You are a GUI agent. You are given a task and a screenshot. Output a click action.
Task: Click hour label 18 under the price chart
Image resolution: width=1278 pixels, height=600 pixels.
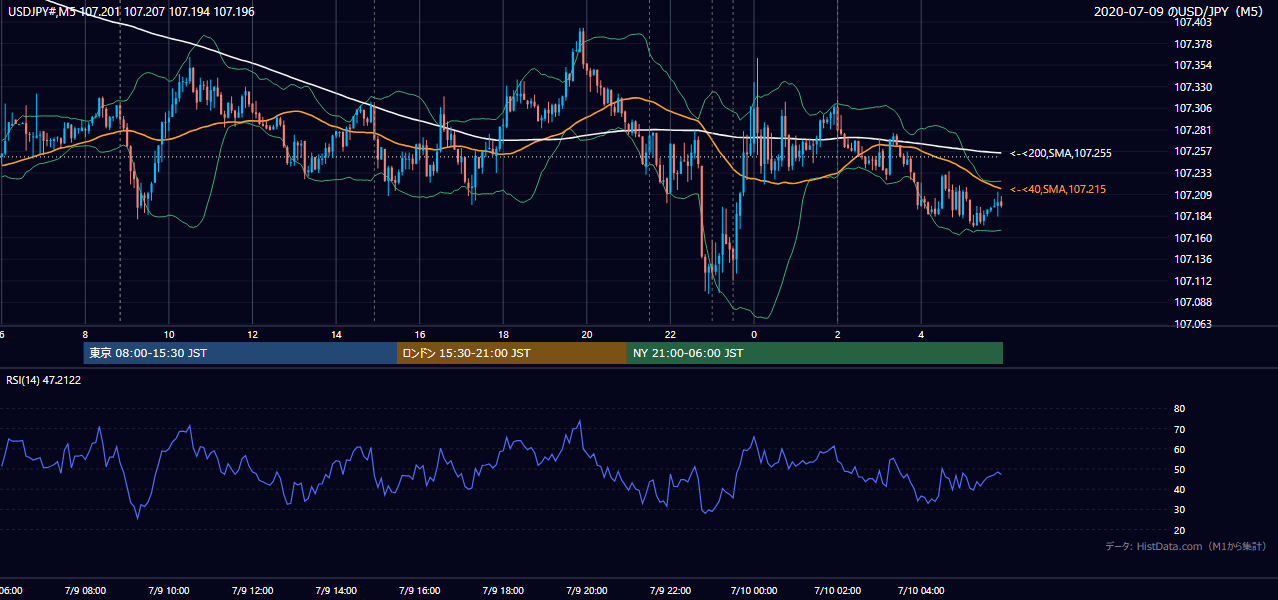pyautogui.click(x=504, y=334)
